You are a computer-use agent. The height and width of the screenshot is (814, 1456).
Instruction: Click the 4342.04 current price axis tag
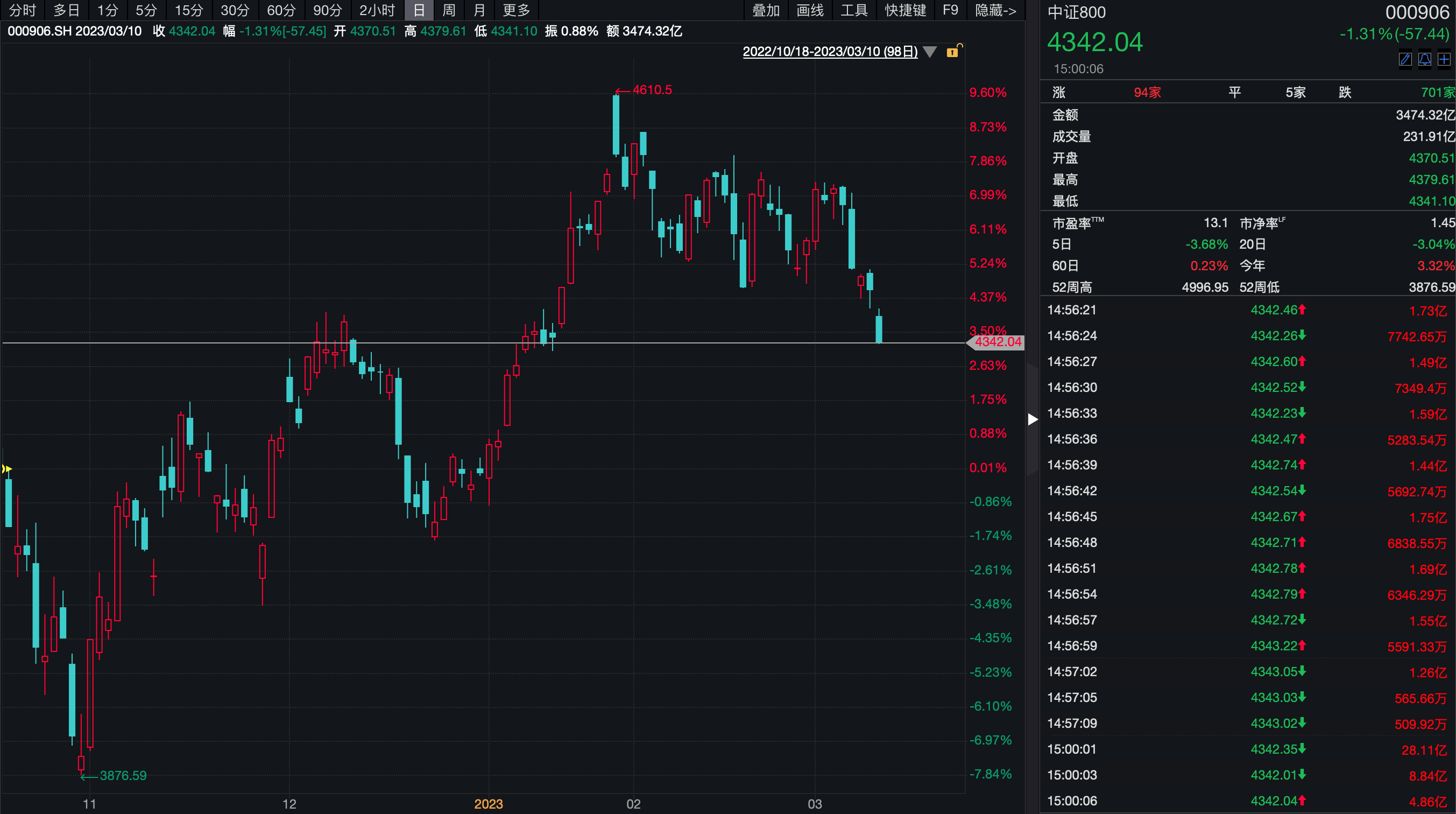[996, 342]
